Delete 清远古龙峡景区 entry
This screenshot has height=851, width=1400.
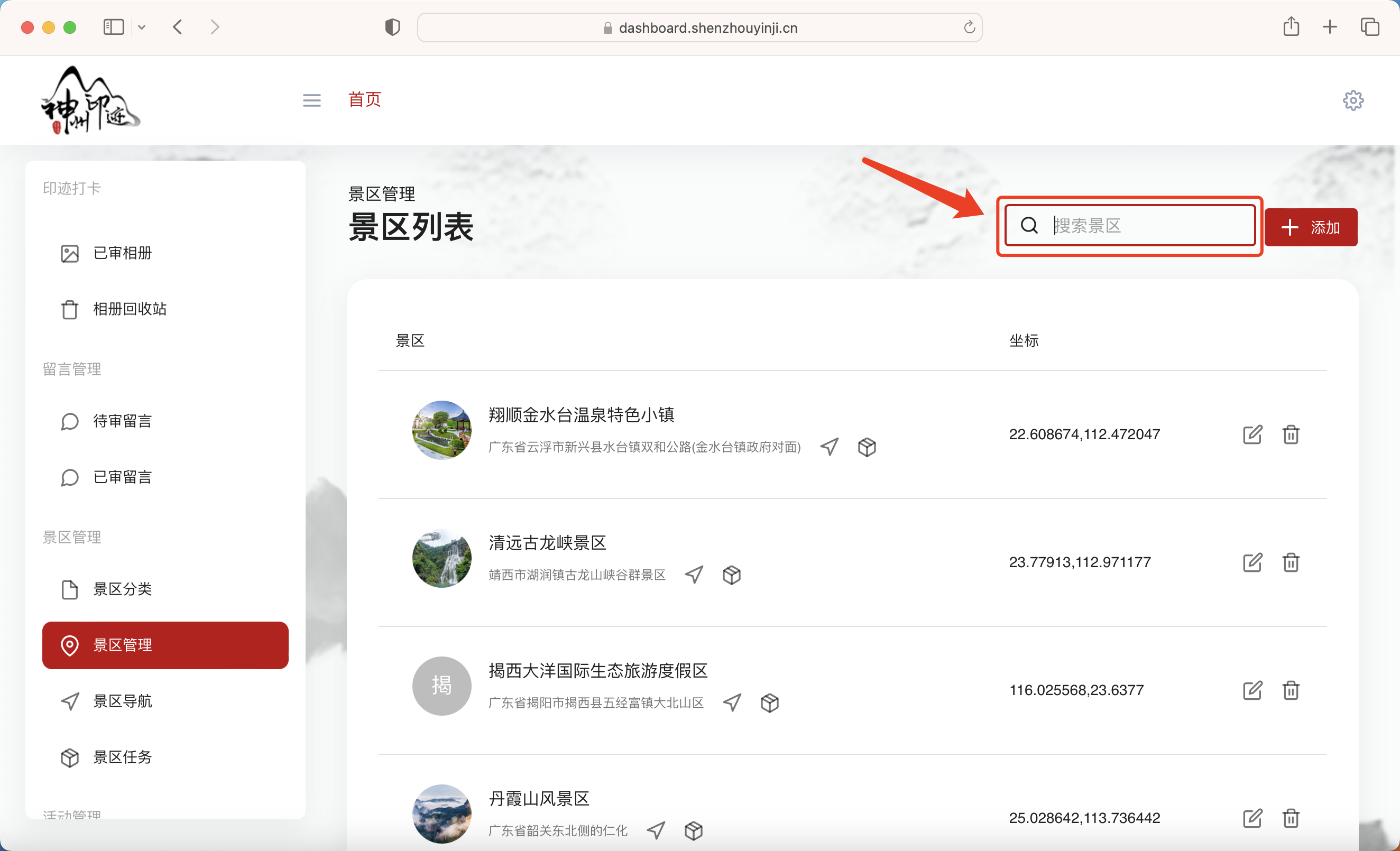tap(1291, 562)
